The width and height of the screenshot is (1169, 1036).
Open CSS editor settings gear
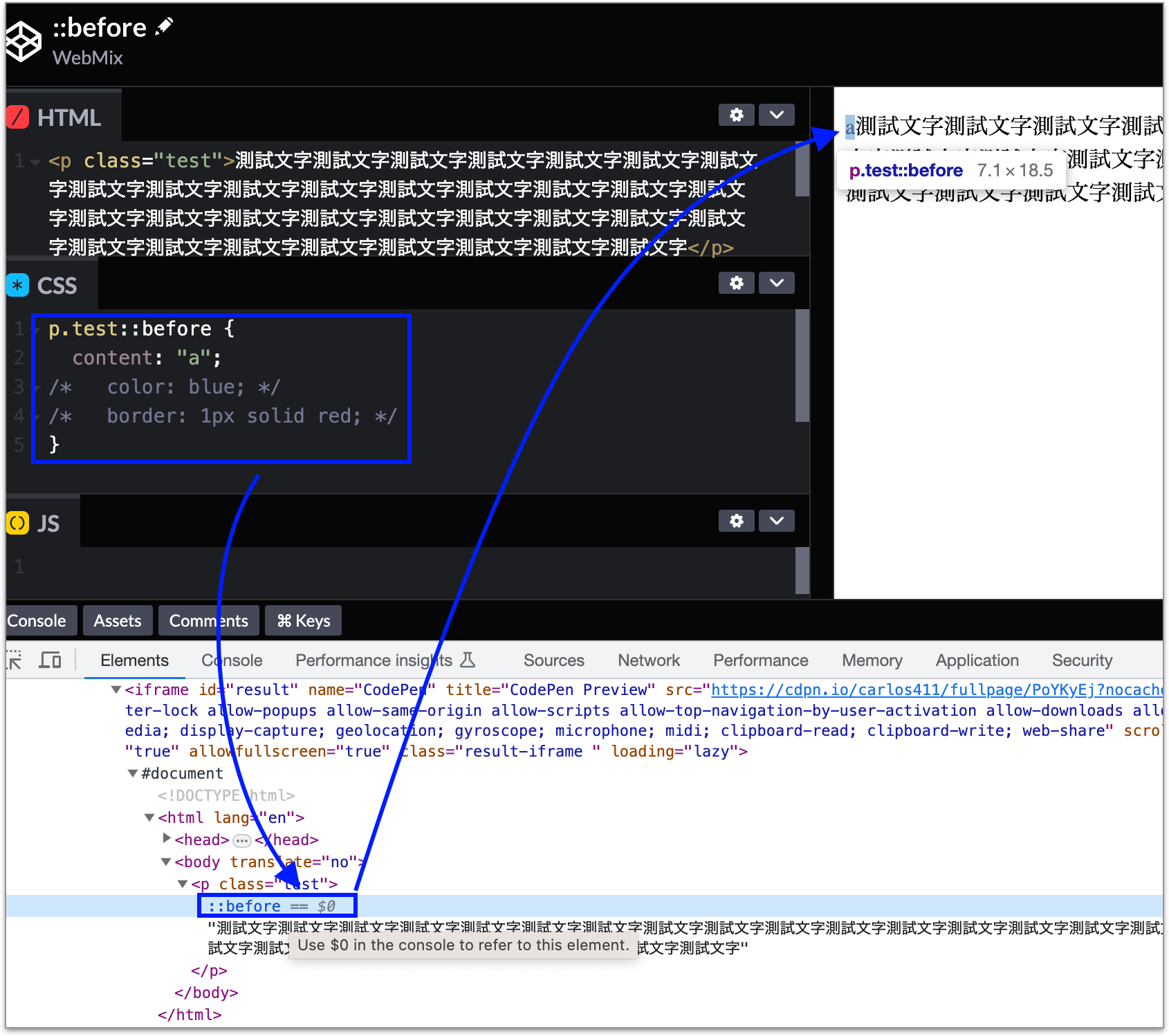736,283
